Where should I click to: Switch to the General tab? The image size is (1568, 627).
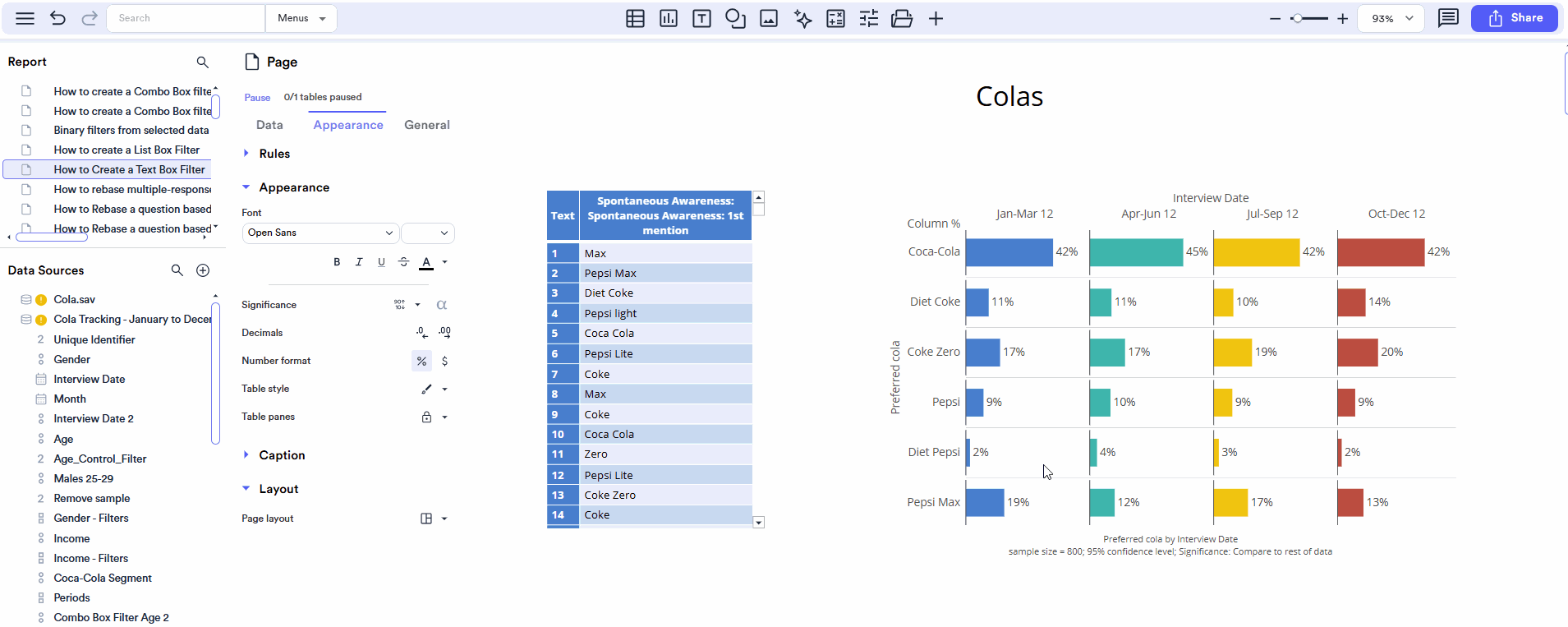(x=427, y=125)
